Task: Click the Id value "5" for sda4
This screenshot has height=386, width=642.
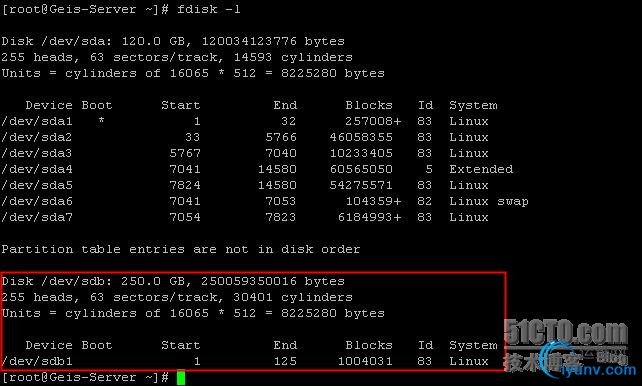Action: pos(429,169)
